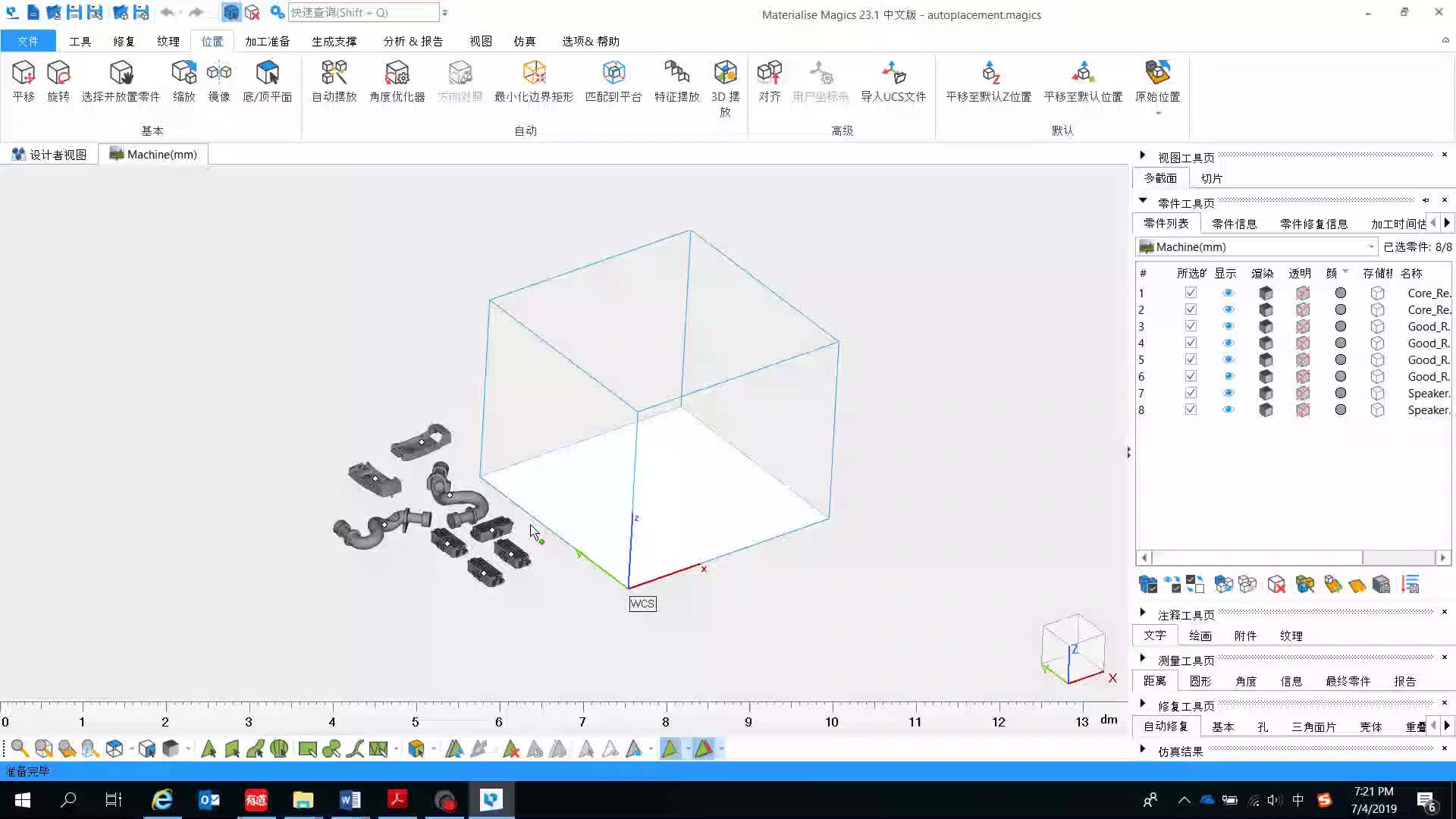Open the 零件信息 tab

click(x=1234, y=224)
